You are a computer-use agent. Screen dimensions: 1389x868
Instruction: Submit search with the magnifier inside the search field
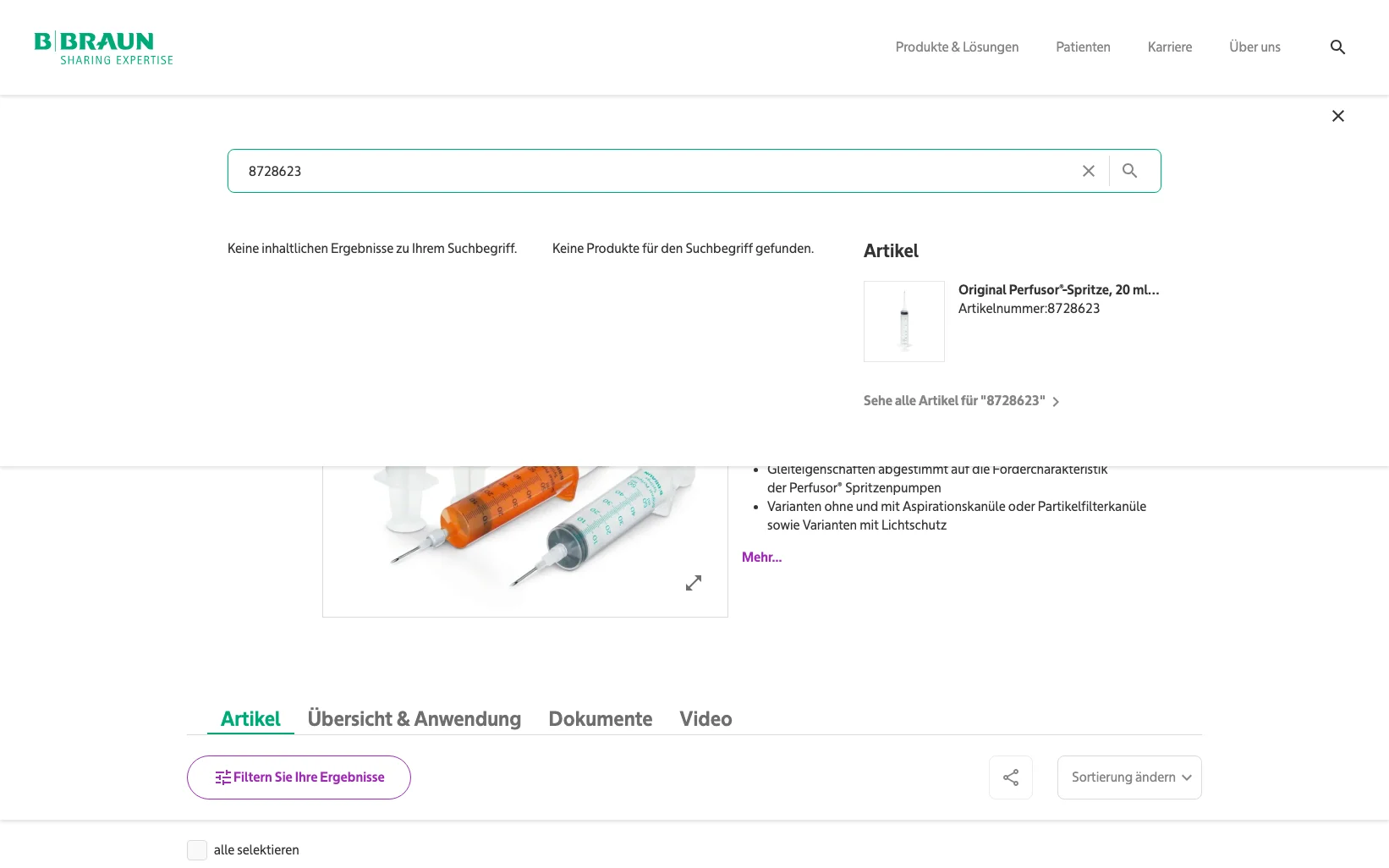[x=1129, y=171]
